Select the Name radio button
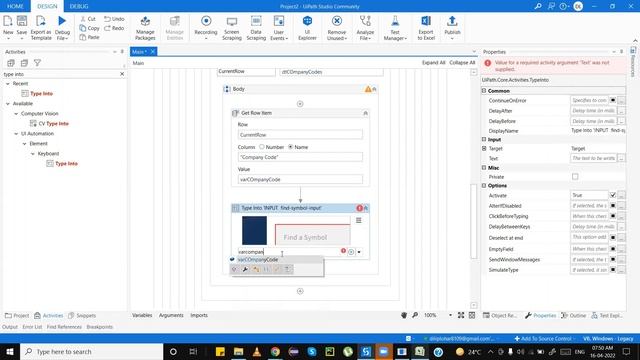 pos(291,147)
